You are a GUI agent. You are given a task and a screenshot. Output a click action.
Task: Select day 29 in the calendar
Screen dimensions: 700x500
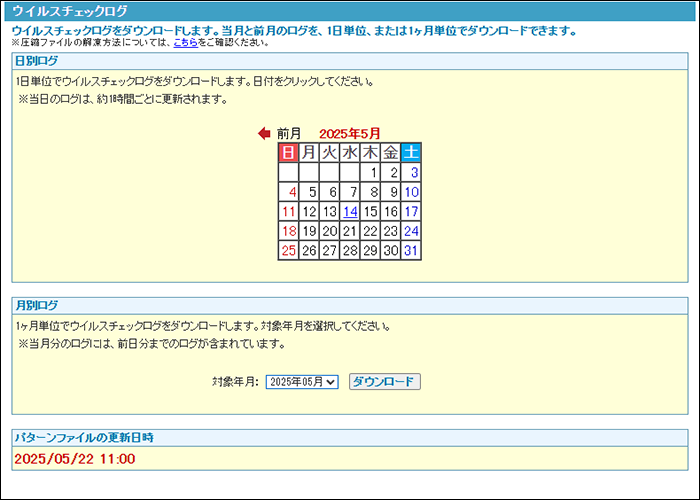[370, 250]
